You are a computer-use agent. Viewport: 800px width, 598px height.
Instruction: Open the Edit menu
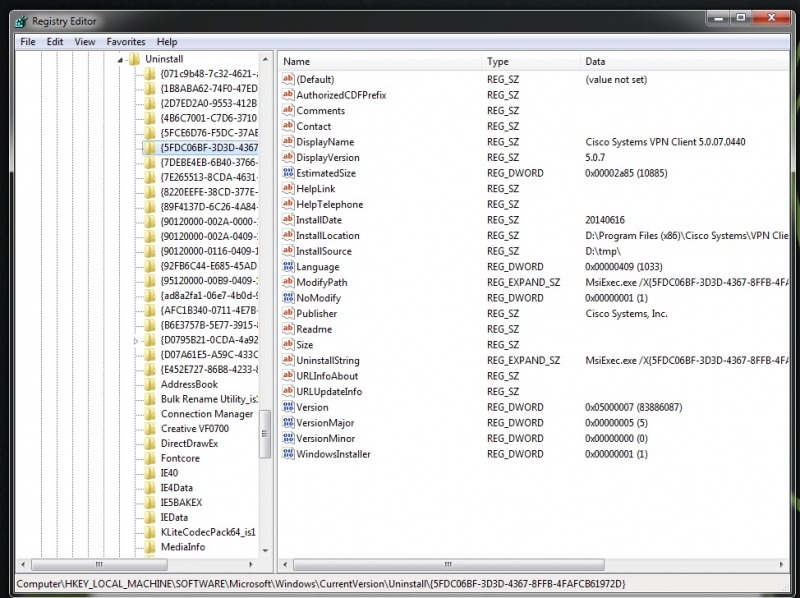(55, 42)
